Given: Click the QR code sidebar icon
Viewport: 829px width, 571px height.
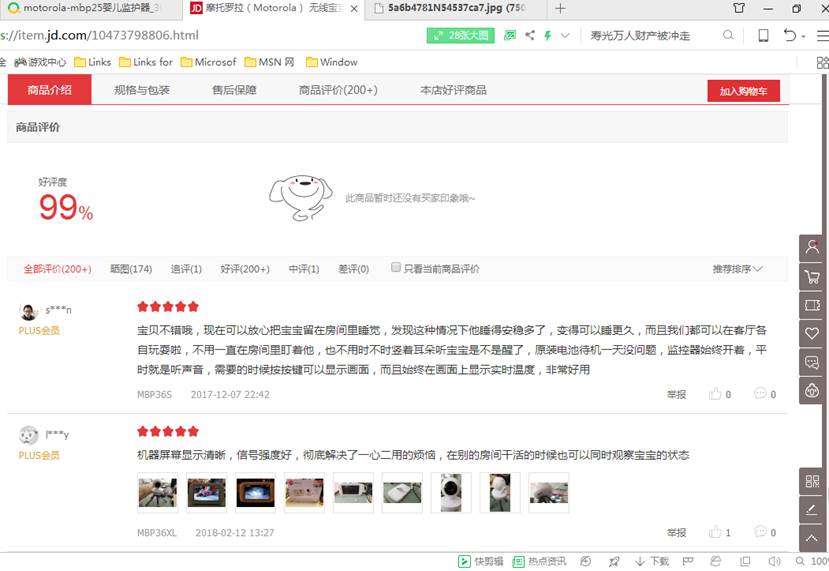Looking at the screenshot, I should click(x=811, y=481).
